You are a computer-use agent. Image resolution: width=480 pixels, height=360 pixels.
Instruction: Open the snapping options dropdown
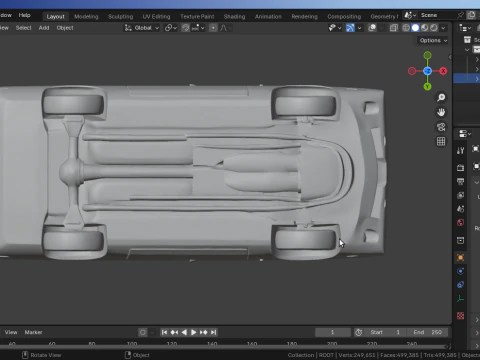point(197,28)
